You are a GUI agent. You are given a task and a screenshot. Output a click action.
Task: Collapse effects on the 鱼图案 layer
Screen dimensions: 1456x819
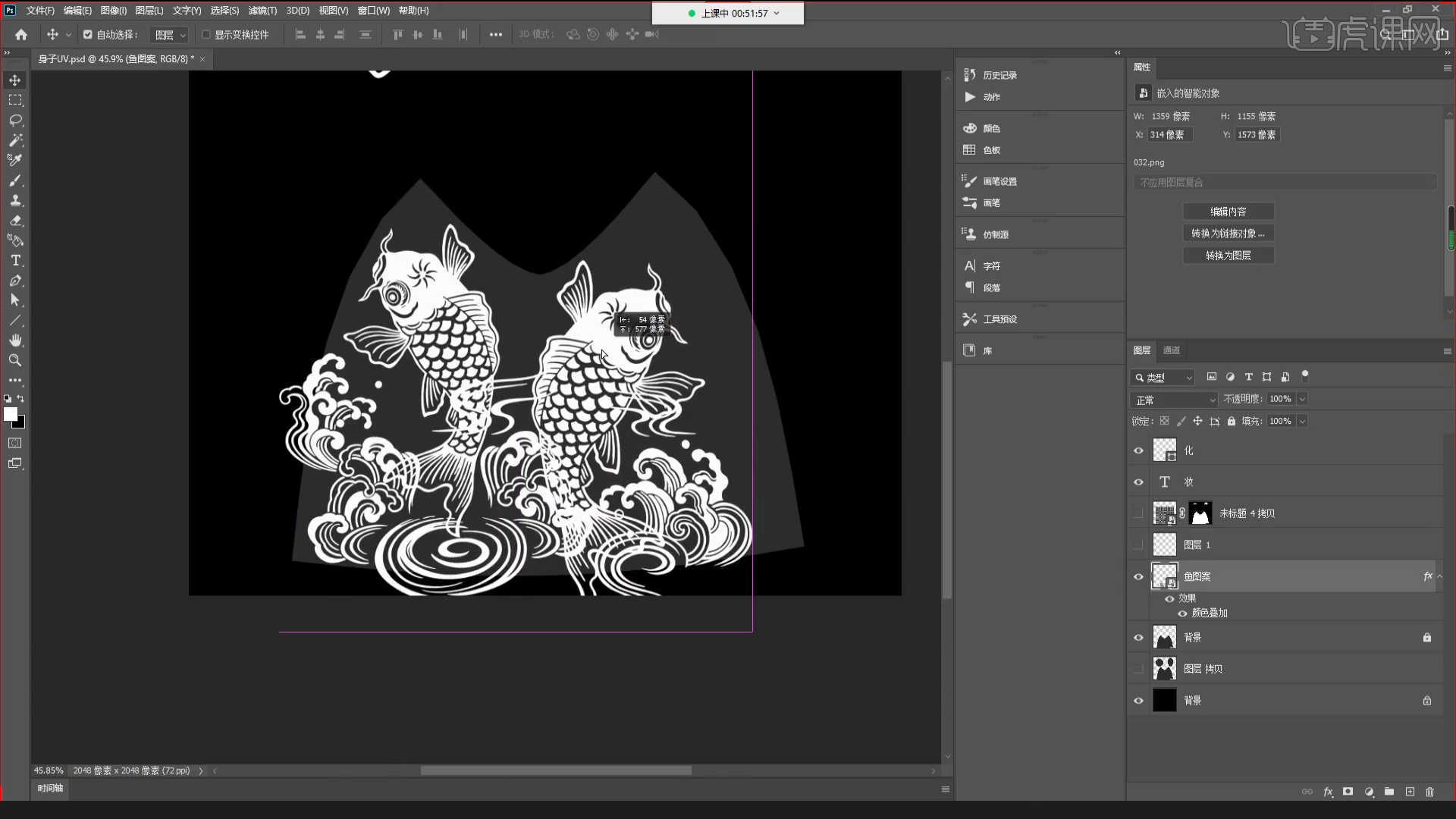click(1440, 576)
